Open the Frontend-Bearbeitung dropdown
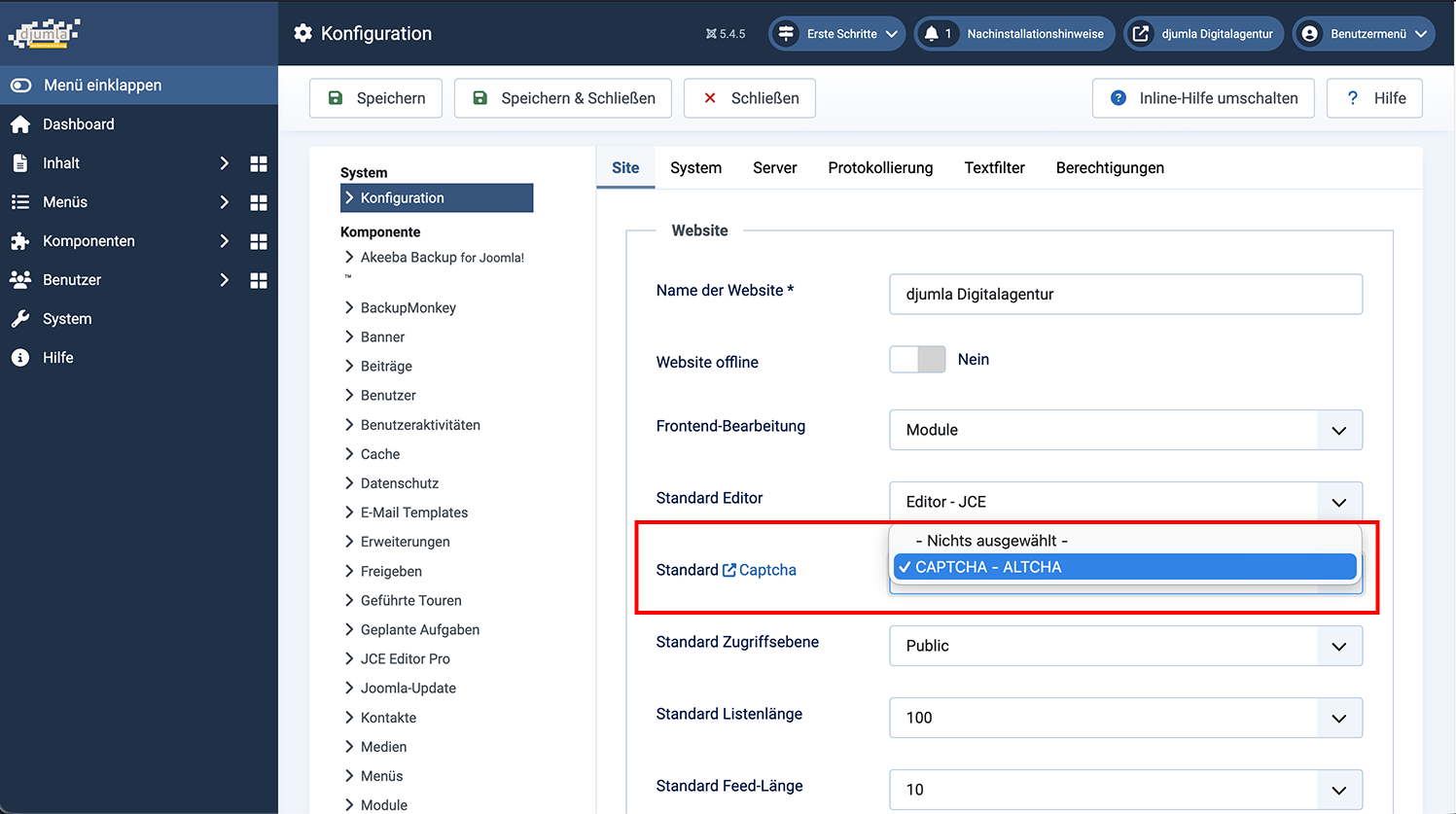Viewport: 1456px width, 814px height. coord(1125,430)
